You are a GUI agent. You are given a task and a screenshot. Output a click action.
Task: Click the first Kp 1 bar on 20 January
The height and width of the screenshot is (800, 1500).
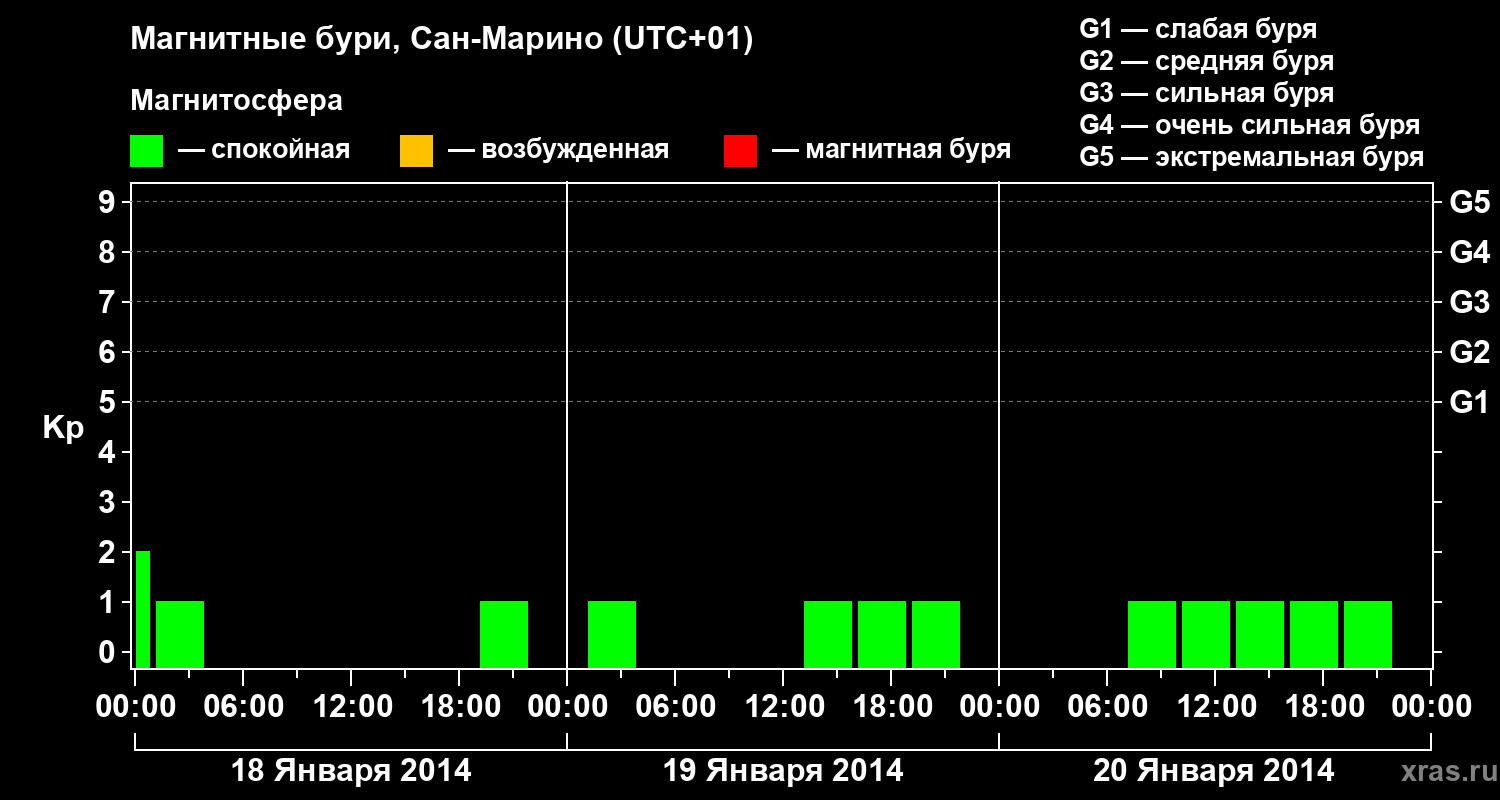[x=1152, y=634]
